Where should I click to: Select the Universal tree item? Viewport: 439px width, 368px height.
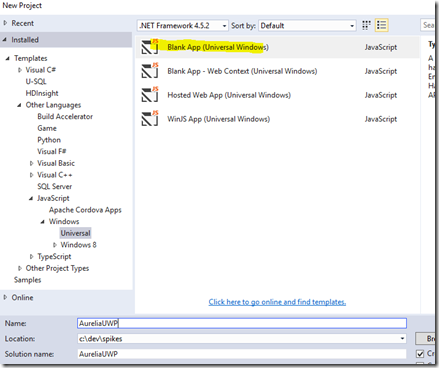tap(75, 233)
